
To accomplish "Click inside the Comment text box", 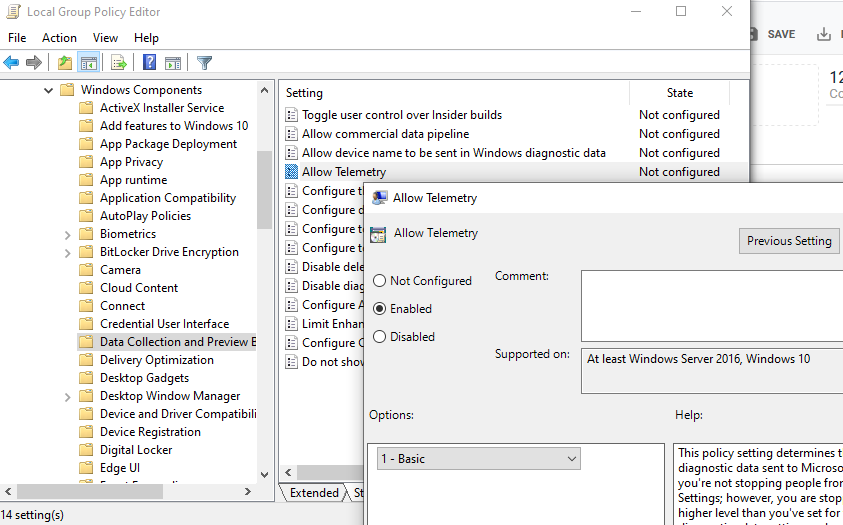I will [x=710, y=305].
